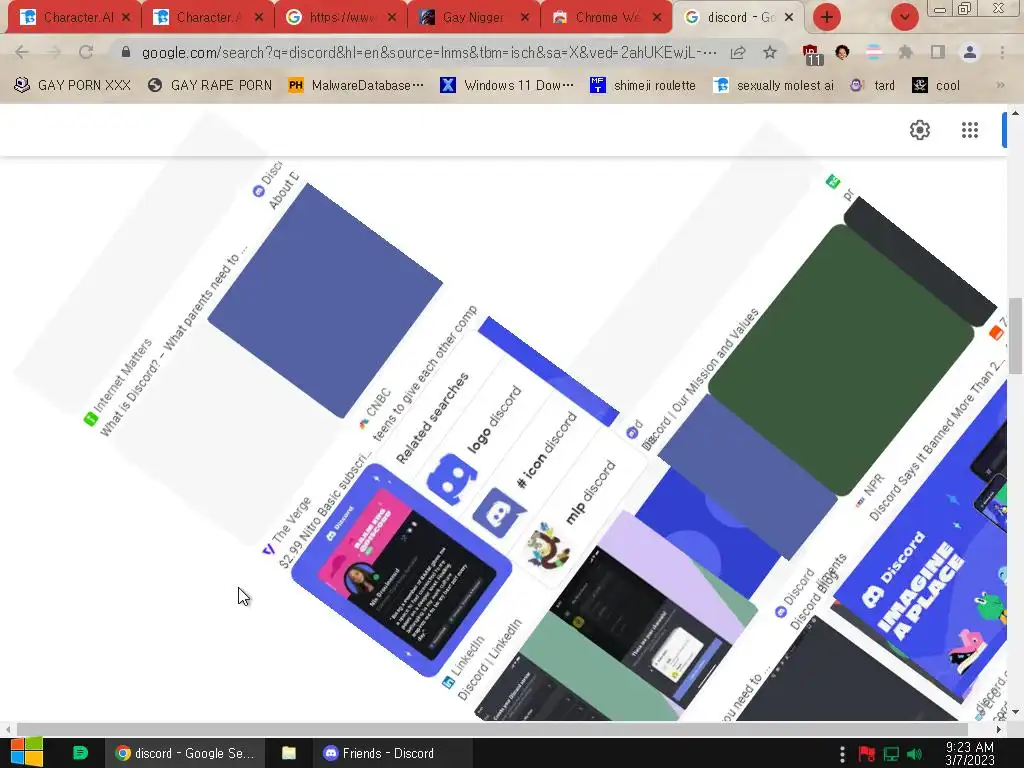
Task: Close the https://www tab
Action: [x=392, y=18]
